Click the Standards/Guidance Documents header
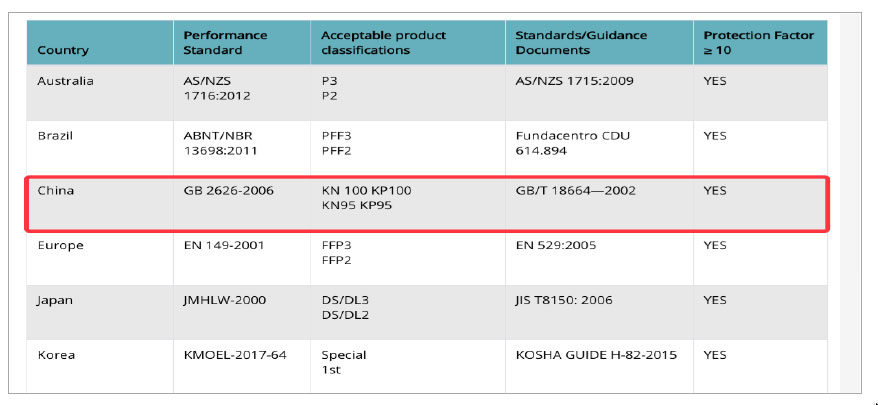Image resolution: width=878 pixels, height=405 pixels. [581, 42]
